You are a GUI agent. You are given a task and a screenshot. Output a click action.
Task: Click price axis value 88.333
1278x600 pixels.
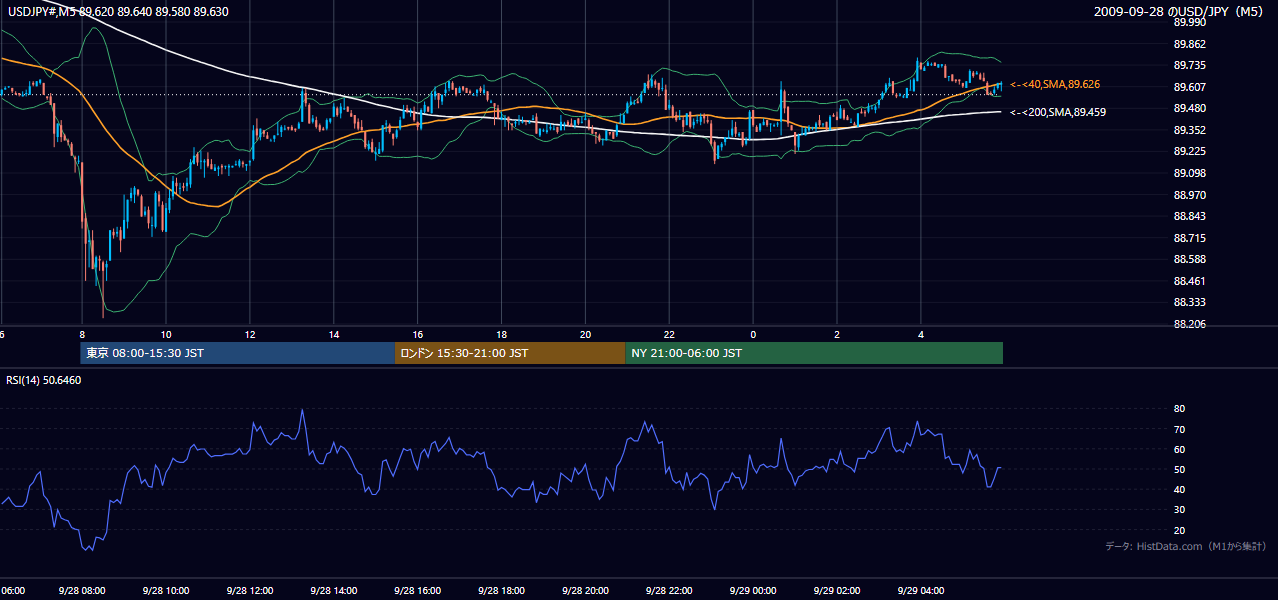[x=1190, y=302]
